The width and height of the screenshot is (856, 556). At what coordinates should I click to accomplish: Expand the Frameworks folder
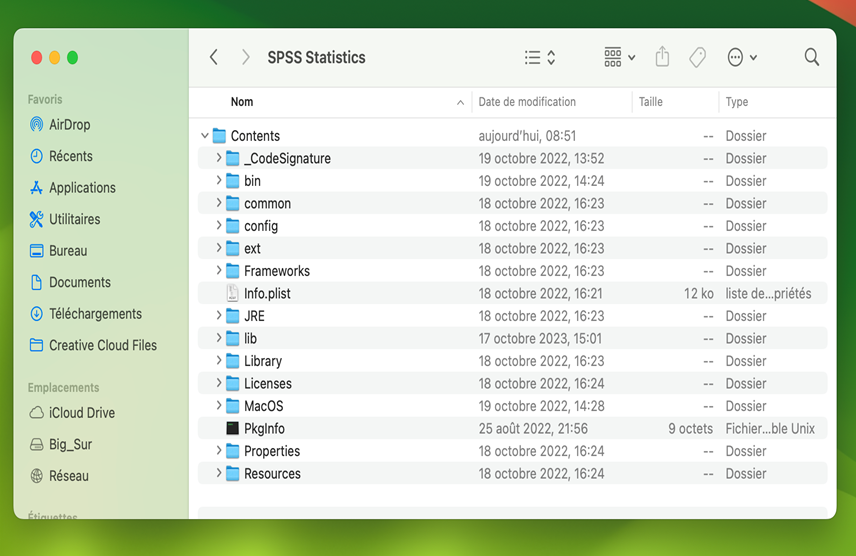point(219,271)
